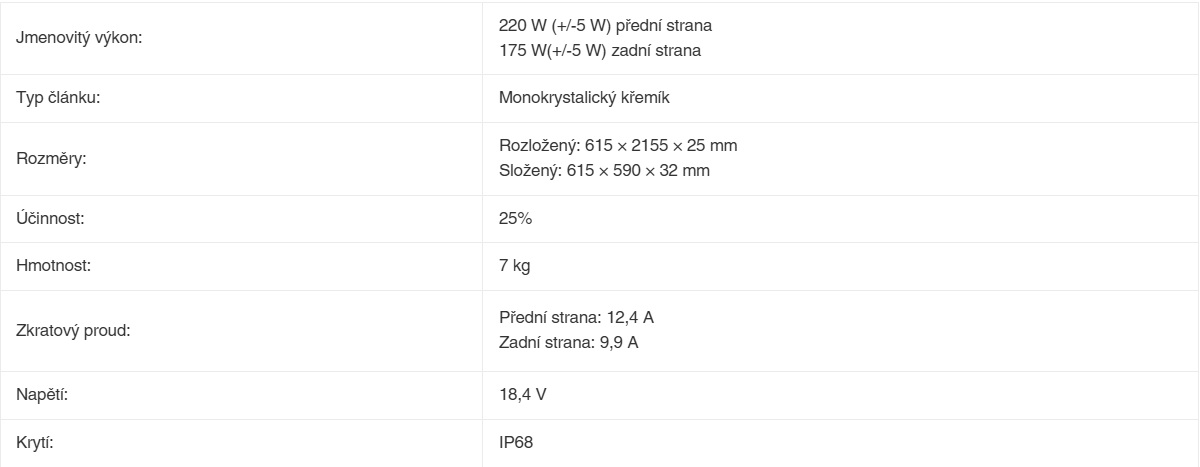This screenshot has height=467, width=1200.
Task: Click the 'Krytí:' label
Action: coord(35,442)
